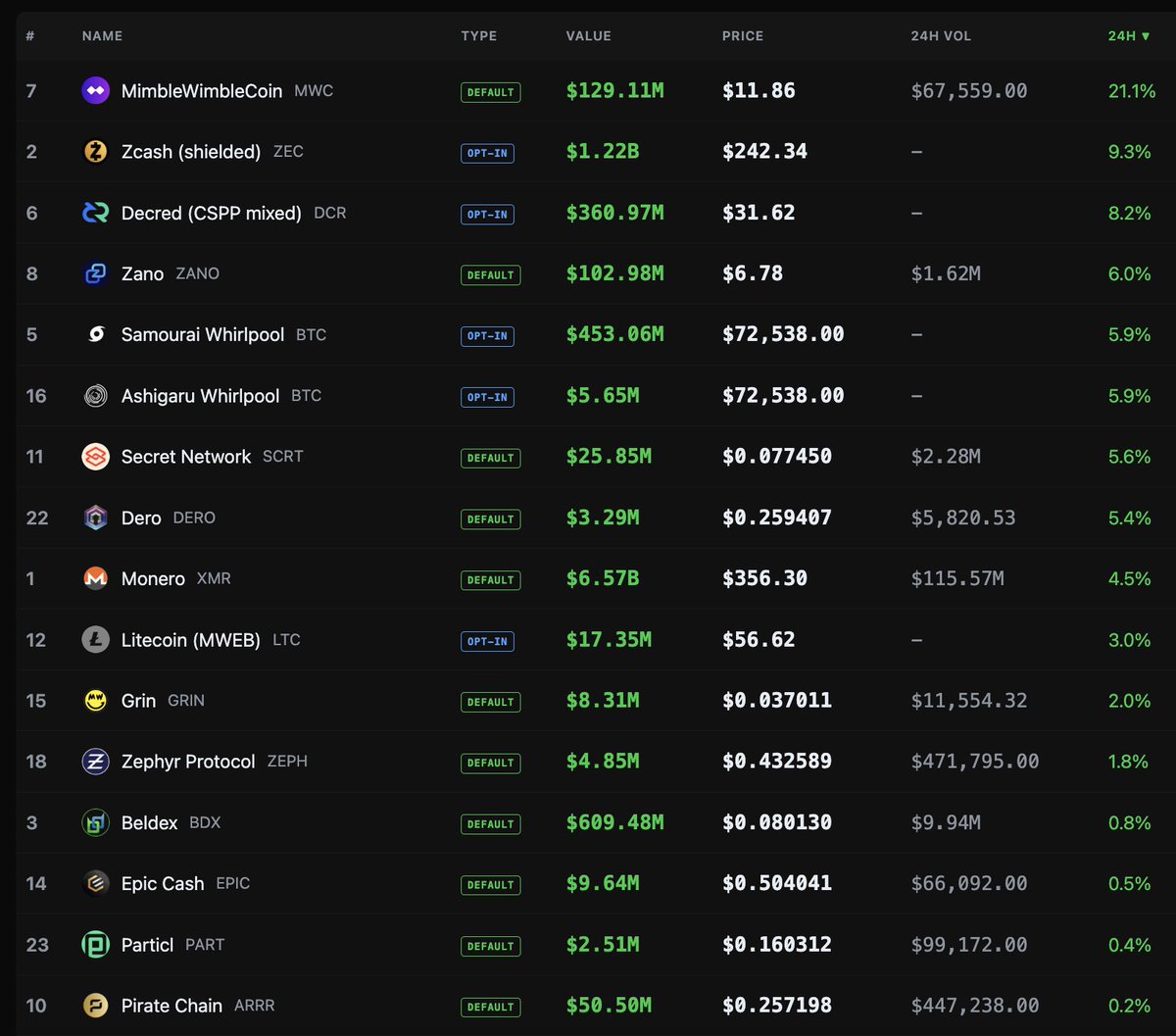The width and height of the screenshot is (1176, 1036).
Task: Click the $609.48M Beldex value
Action: pos(614,822)
